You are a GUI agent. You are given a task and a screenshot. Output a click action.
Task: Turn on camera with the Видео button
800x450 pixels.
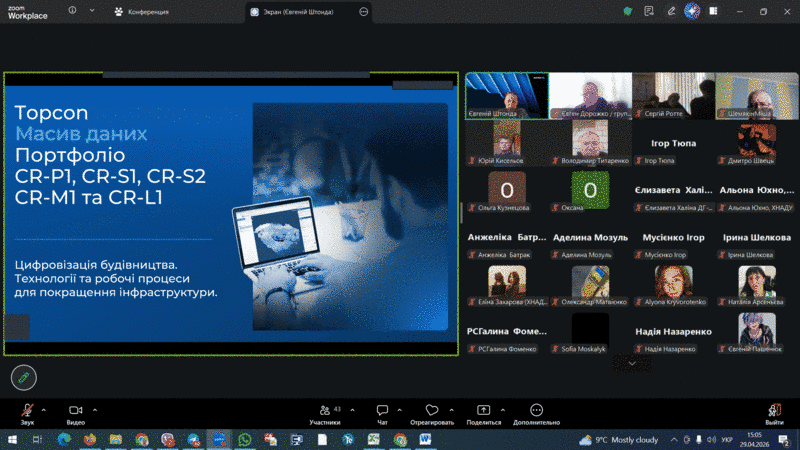(x=75, y=411)
